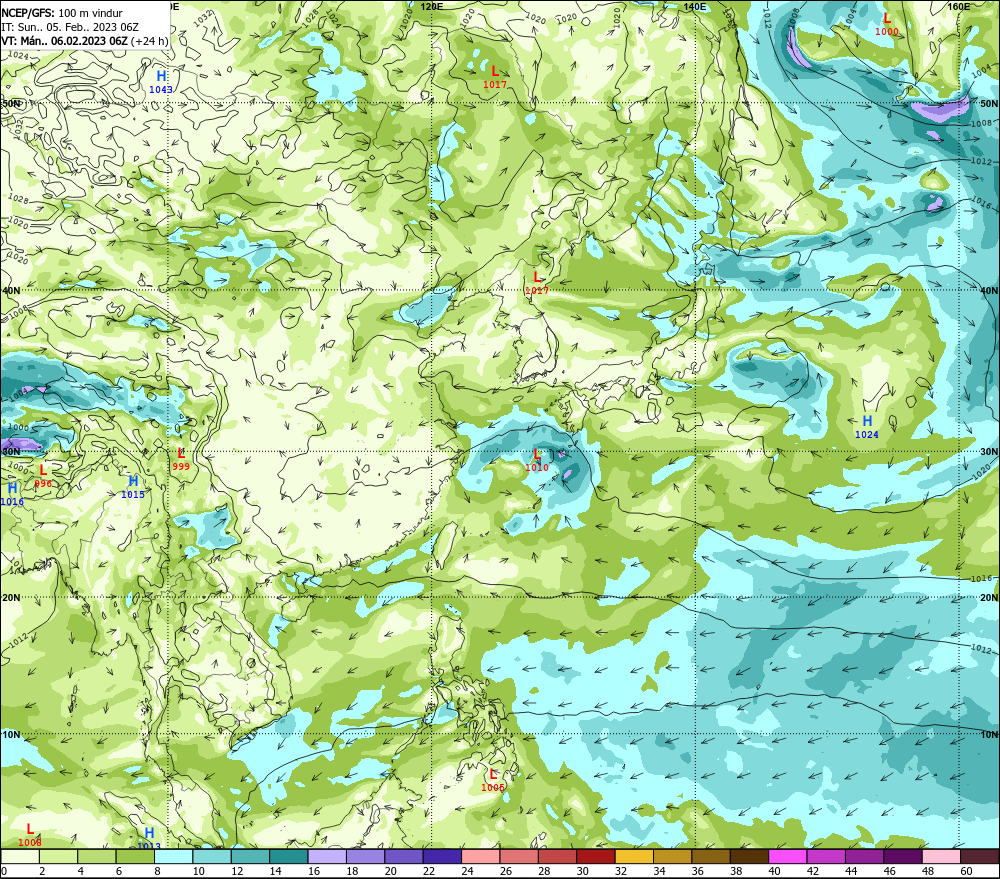1000x879 pixels.
Task: Click the dark brown 38–40 legend swatch
Action: pos(750,856)
